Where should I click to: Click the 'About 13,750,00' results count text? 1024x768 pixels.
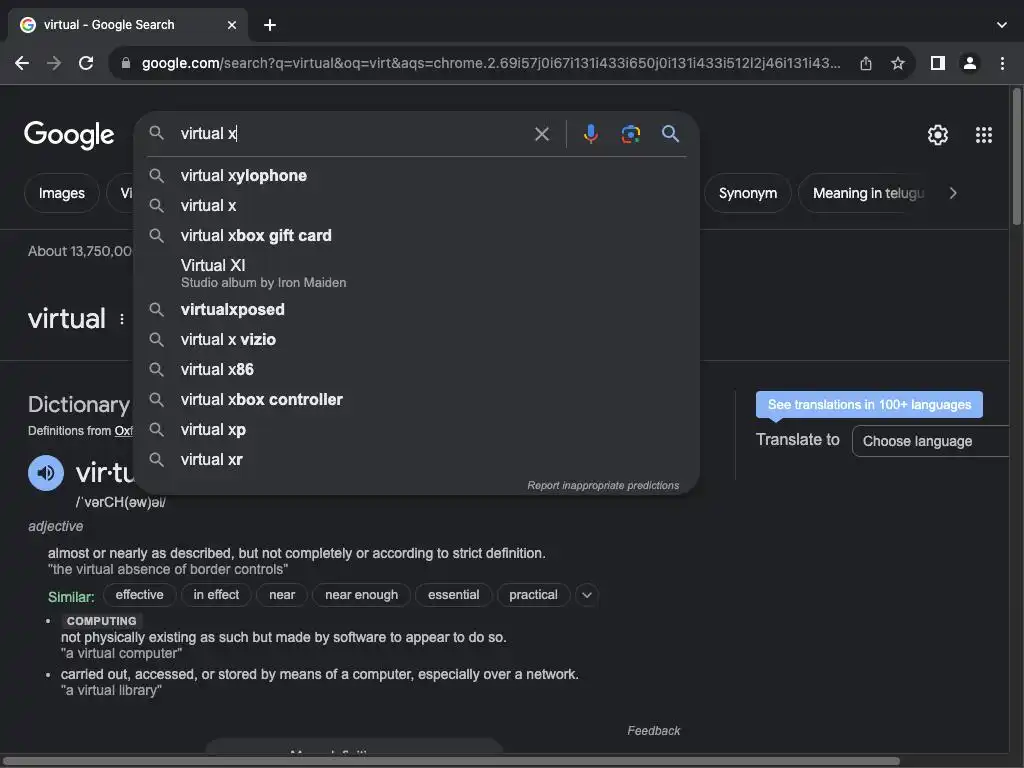(80, 251)
